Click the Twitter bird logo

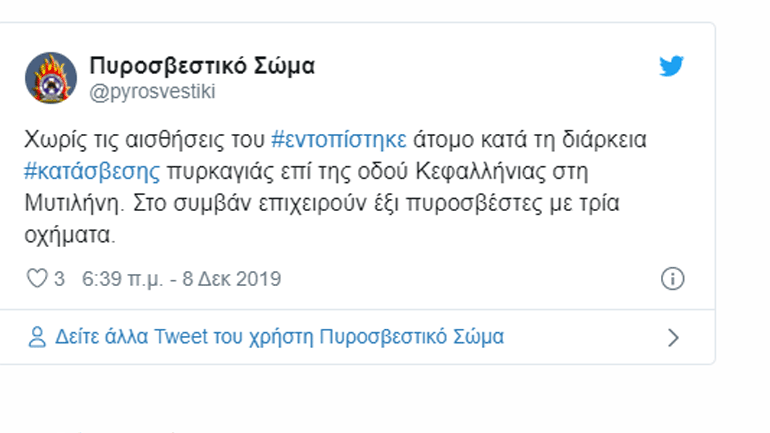(671, 67)
